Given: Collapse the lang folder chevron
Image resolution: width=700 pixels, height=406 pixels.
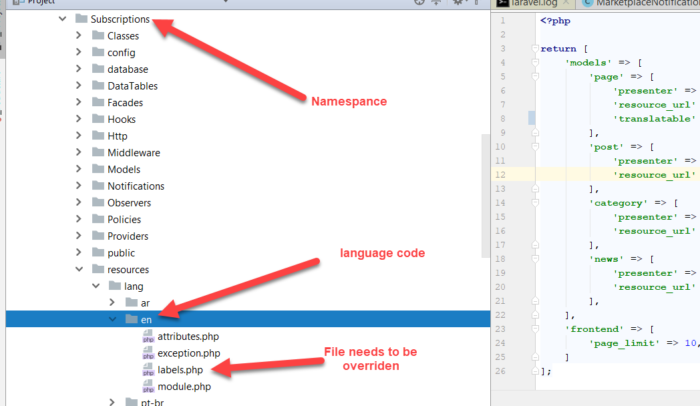Looking at the screenshot, I should click(96, 285).
